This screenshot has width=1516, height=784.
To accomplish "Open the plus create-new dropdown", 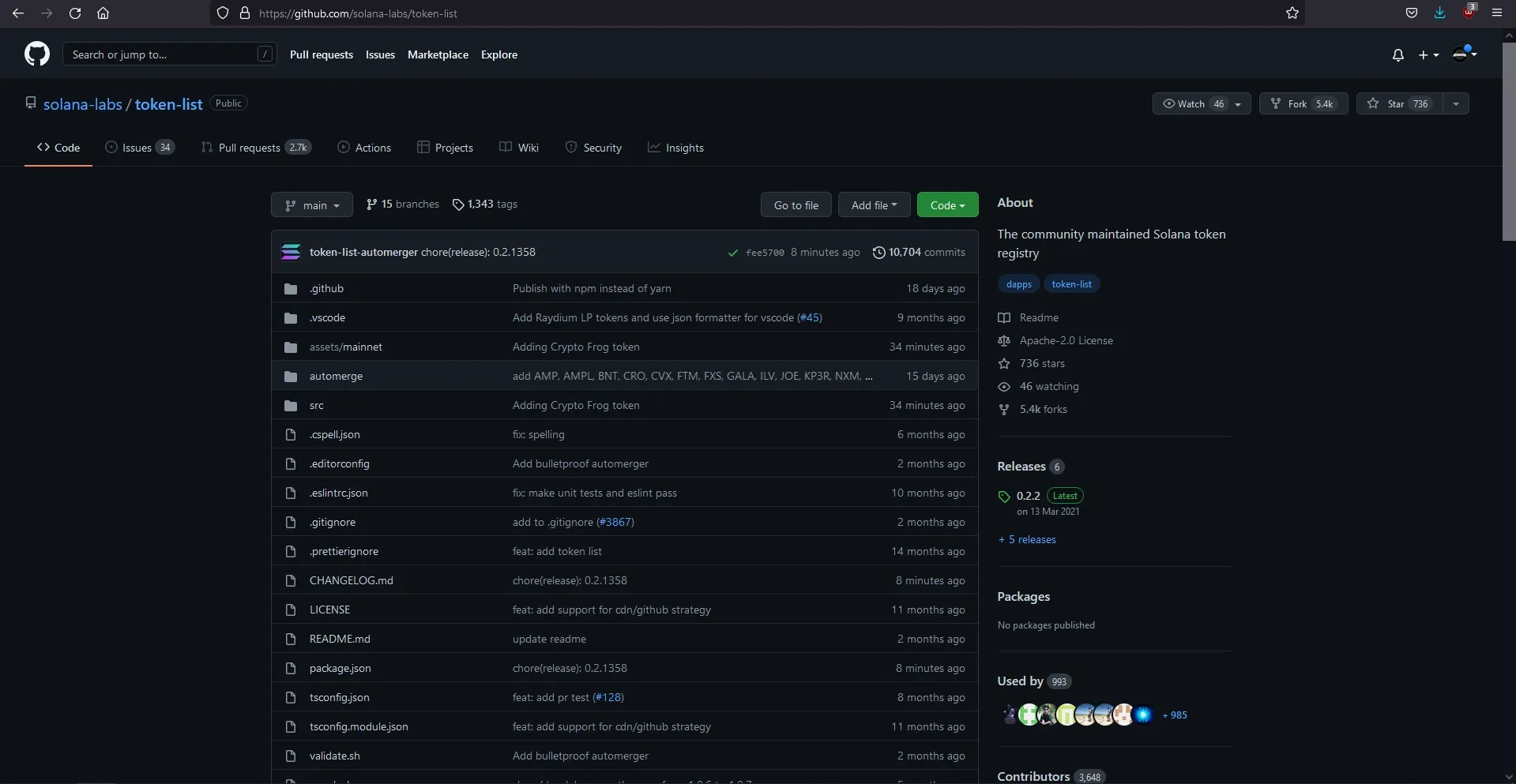I will (x=1428, y=54).
